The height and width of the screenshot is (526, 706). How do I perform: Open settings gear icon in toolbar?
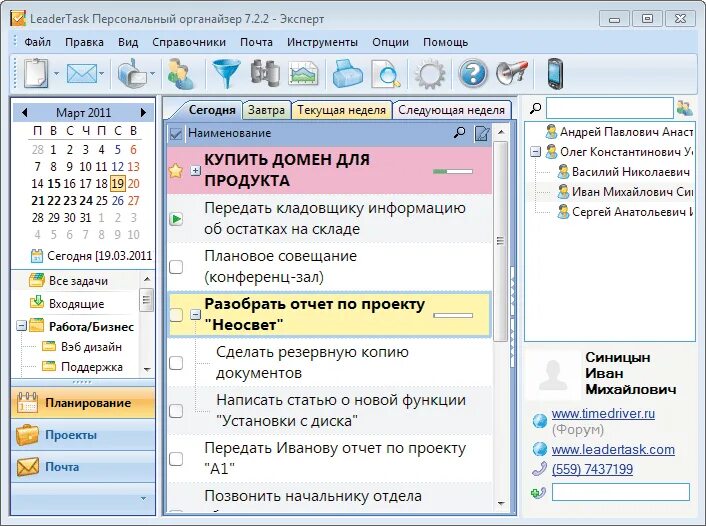430,73
